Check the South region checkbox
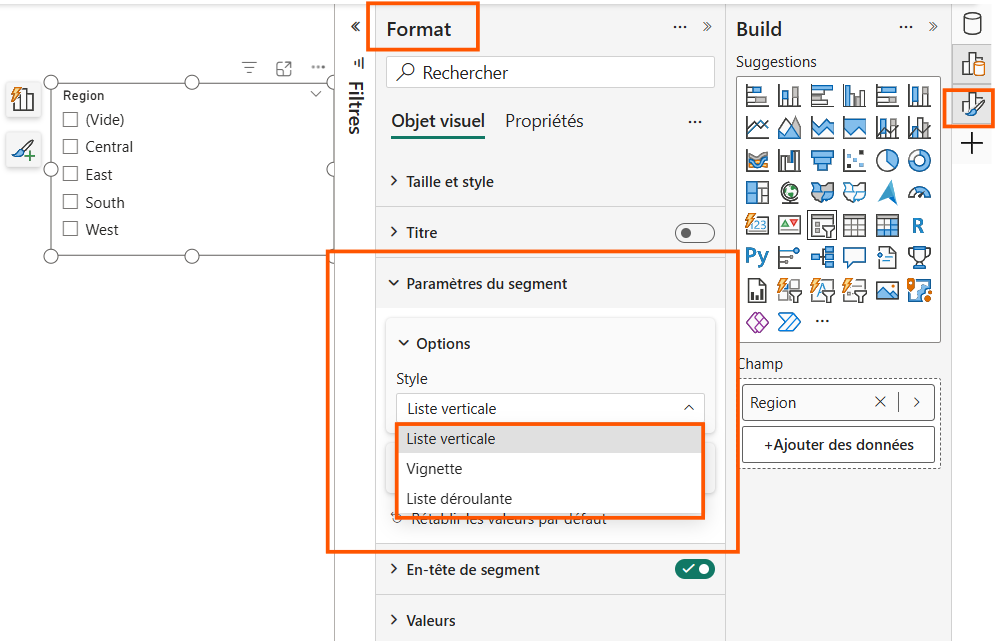Image resolution: width=995 pixels, height=641 pixels. click(70, 202)
